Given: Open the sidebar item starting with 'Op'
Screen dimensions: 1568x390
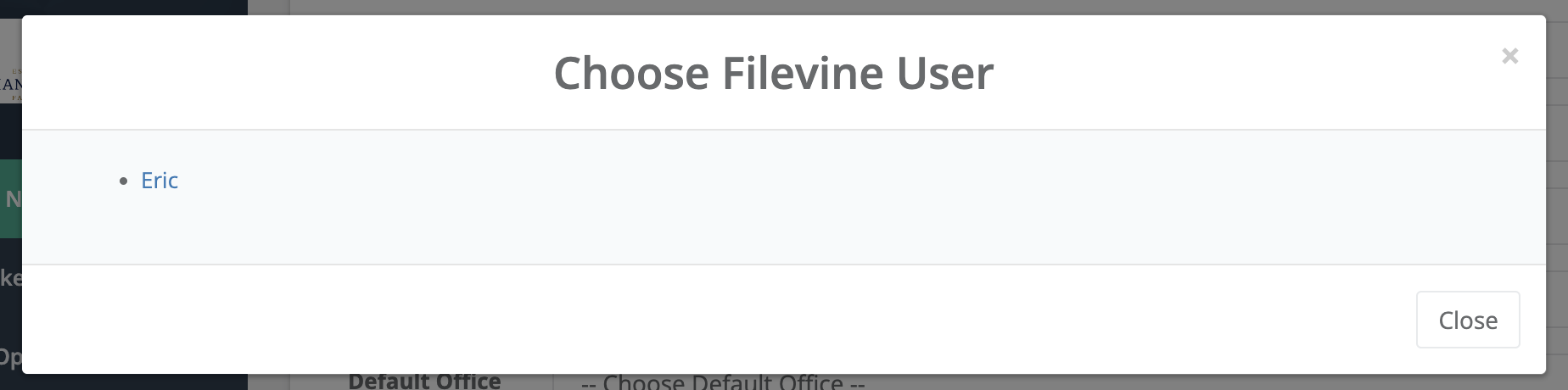Looking at the screenshot, I should (x=11, y=356).
